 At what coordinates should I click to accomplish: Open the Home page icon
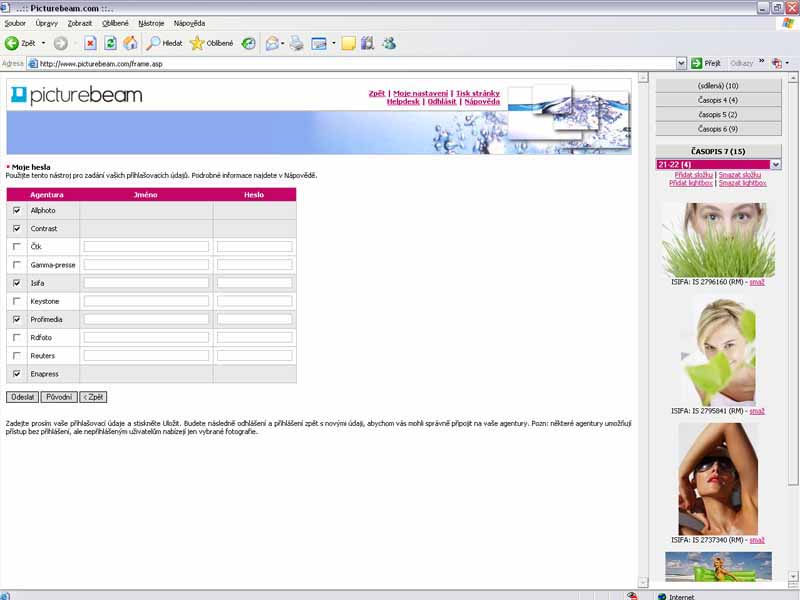click(x=130, y=43)
